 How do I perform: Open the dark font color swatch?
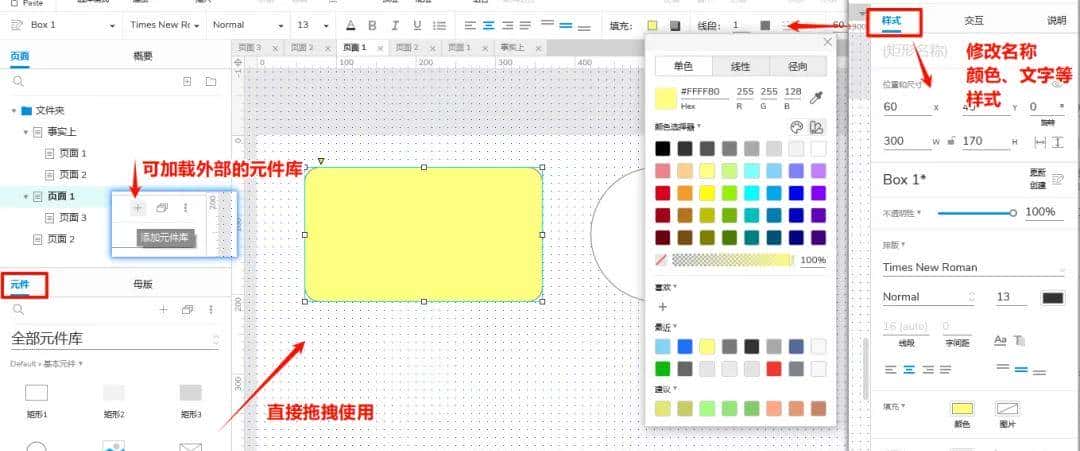click(1052, 297)
